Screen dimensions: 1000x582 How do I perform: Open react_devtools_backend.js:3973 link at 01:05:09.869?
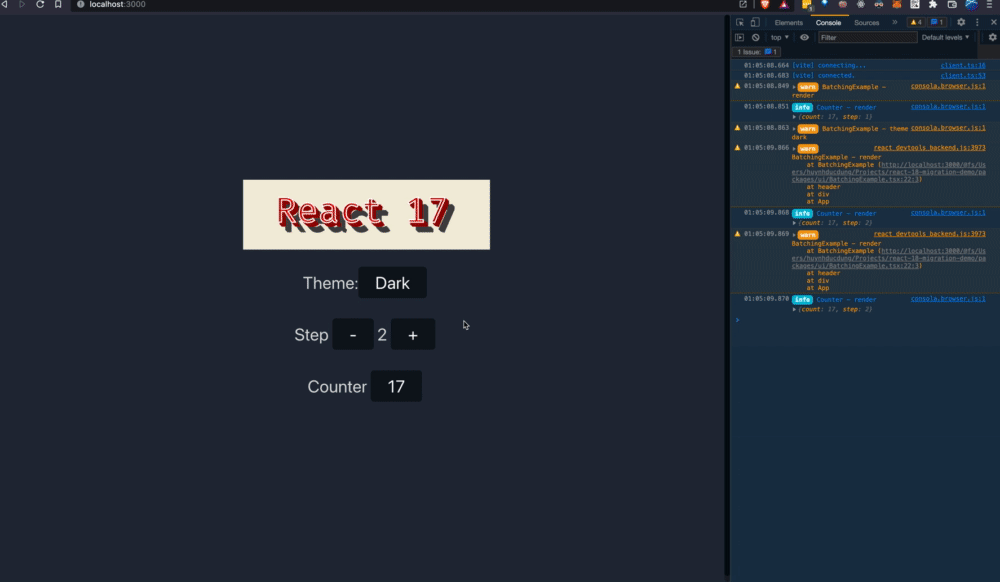(x=929, y=233)
